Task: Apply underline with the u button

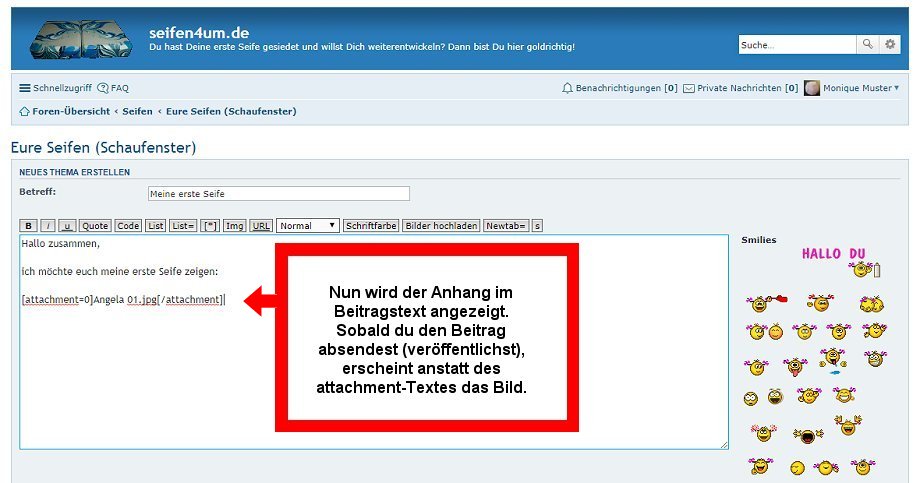Action: (67, 226)
